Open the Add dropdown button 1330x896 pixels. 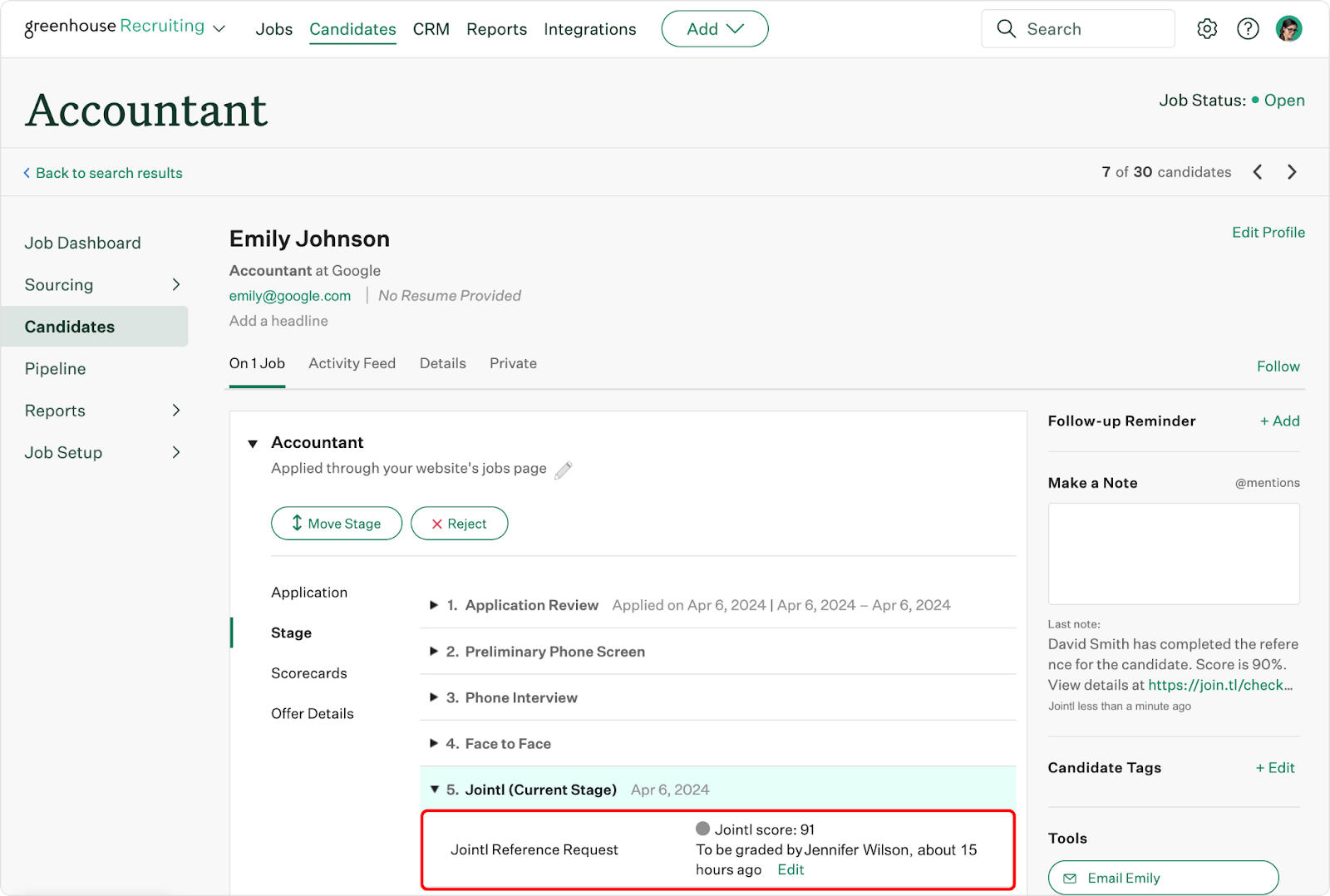715,29
